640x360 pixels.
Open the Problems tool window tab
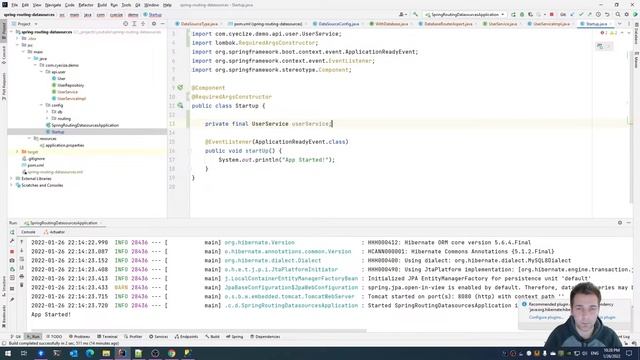click(79, 337)
